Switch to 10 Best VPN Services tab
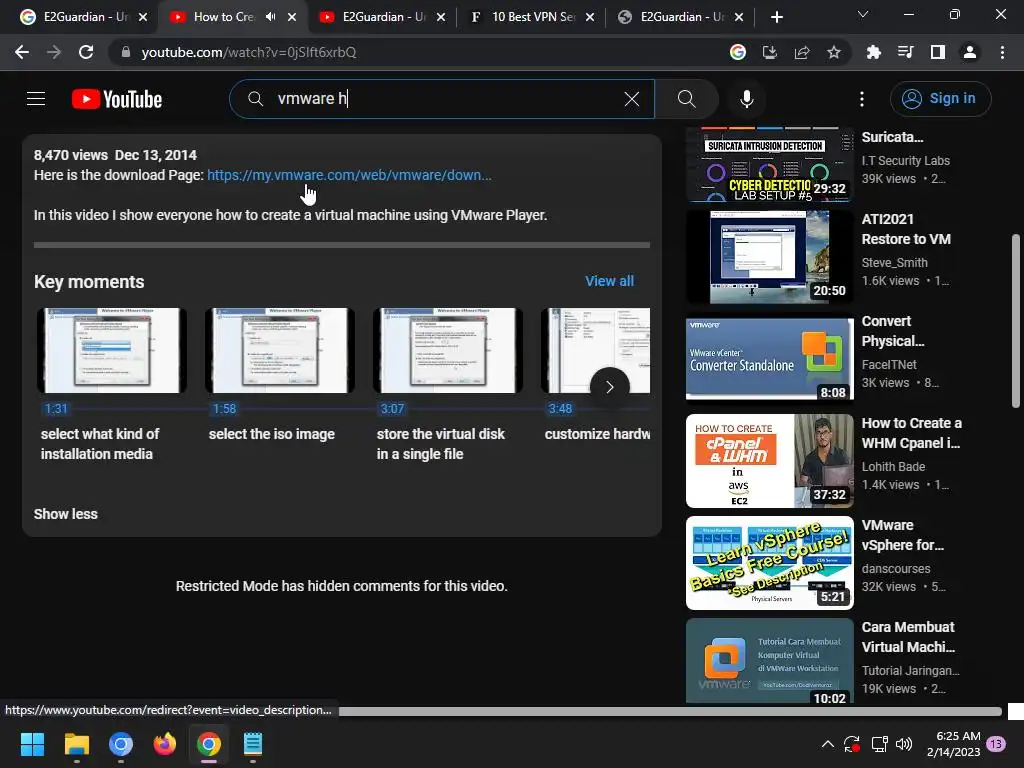 click(531, 17)
